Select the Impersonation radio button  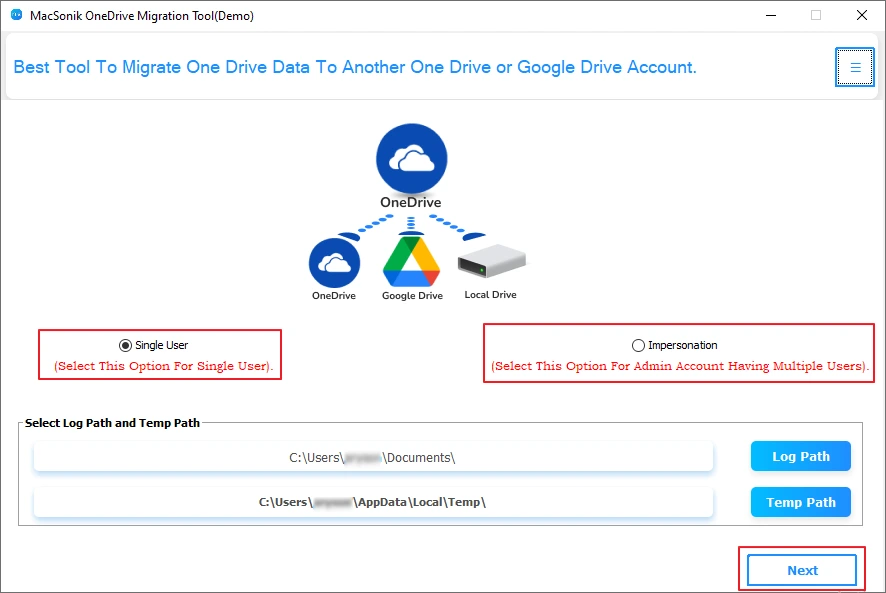coord(638,345)
